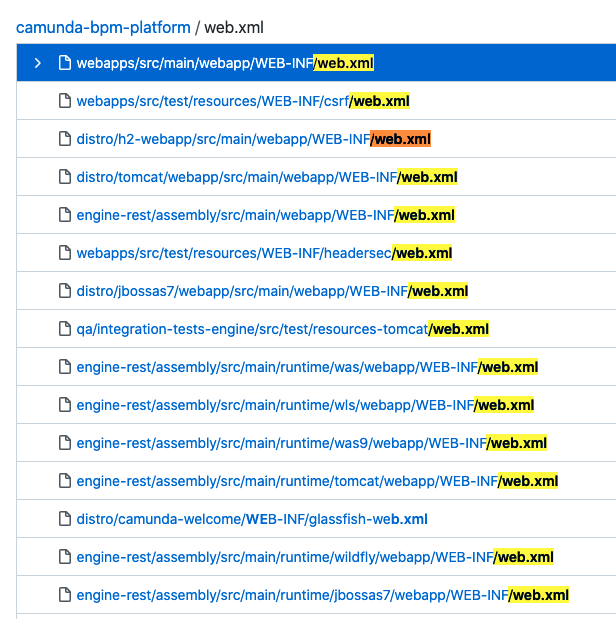Viewport: 616px width, 619px height.
Task: Click file icon for webapps/src/main/webapp/WEB-INF/web.xml
Action: (65, 63)
